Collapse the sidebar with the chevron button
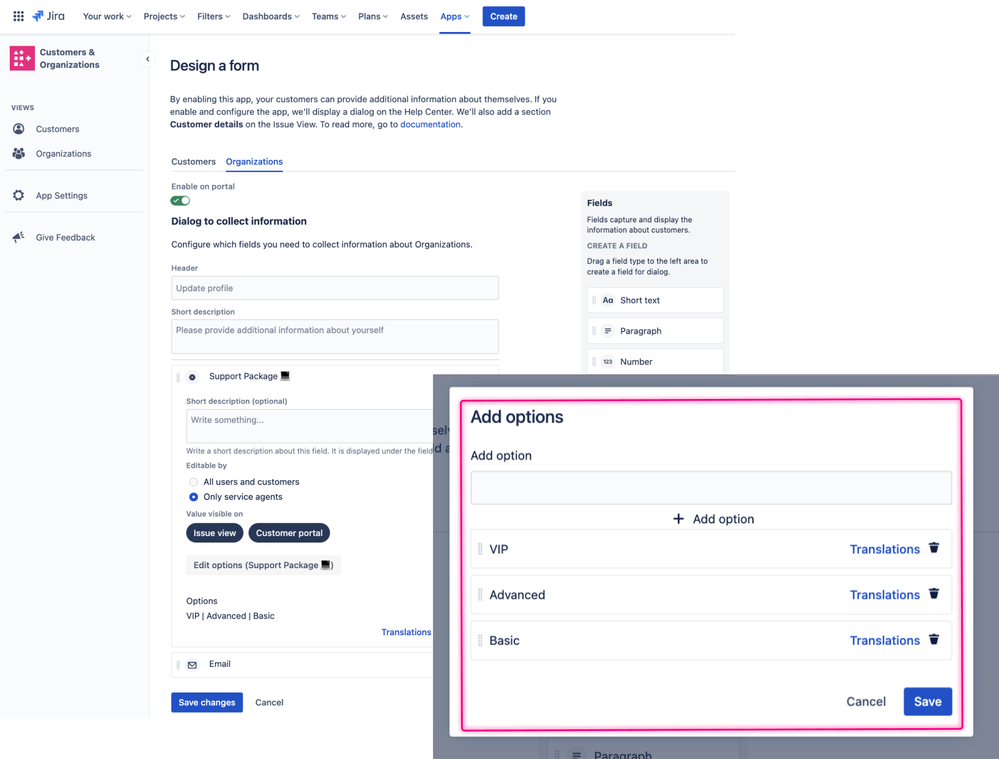This screenshot has height=759, width=999. click(x=148, y=59)
